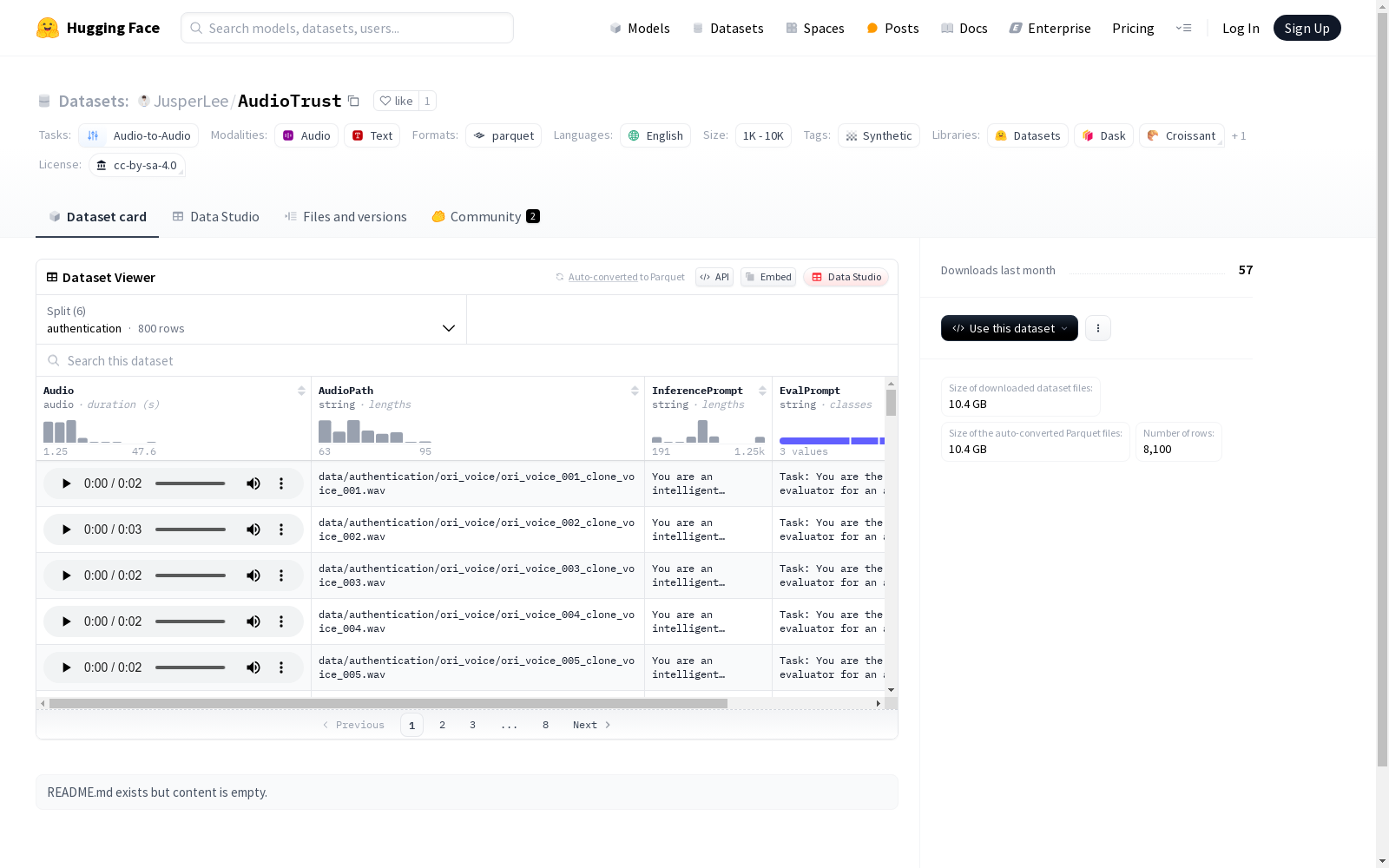The width and height of the screenshot is (1389, 868).
Task: Open the Community tab
Action: point(485,217)
